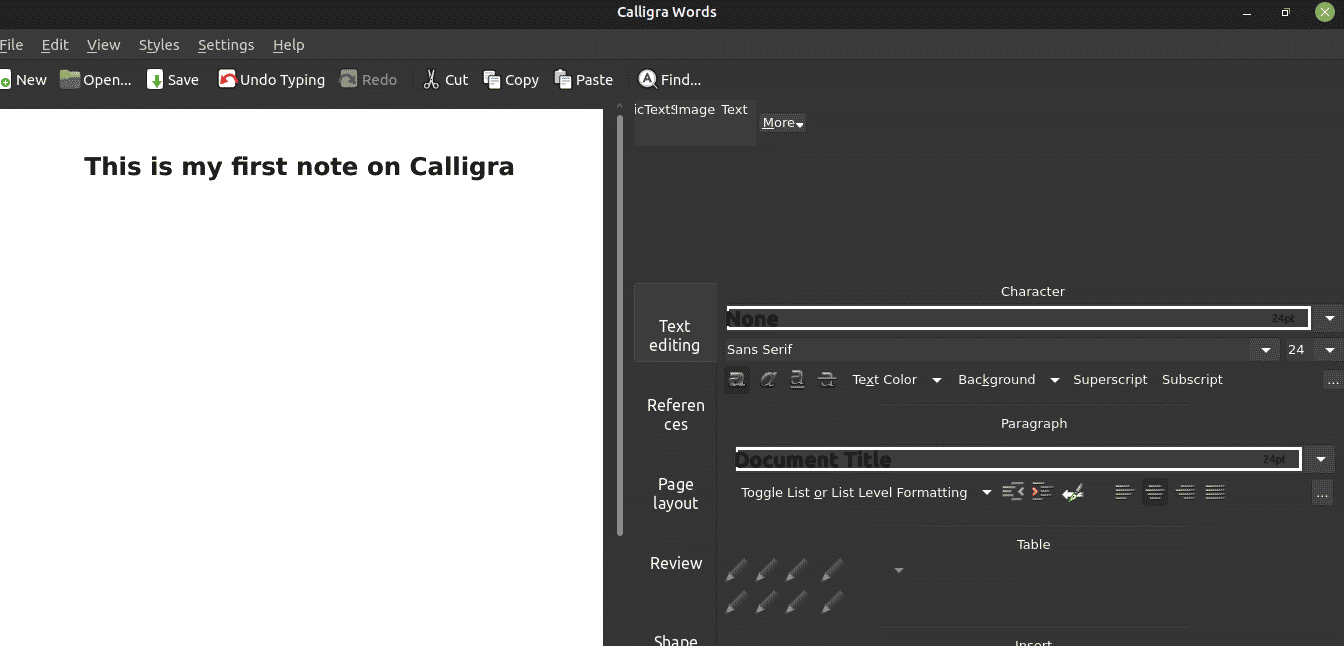This screenshot has height=646, width=1344.
Task: Click the heading text in the document
Action: pyautogui.click(x=299, y=167)
